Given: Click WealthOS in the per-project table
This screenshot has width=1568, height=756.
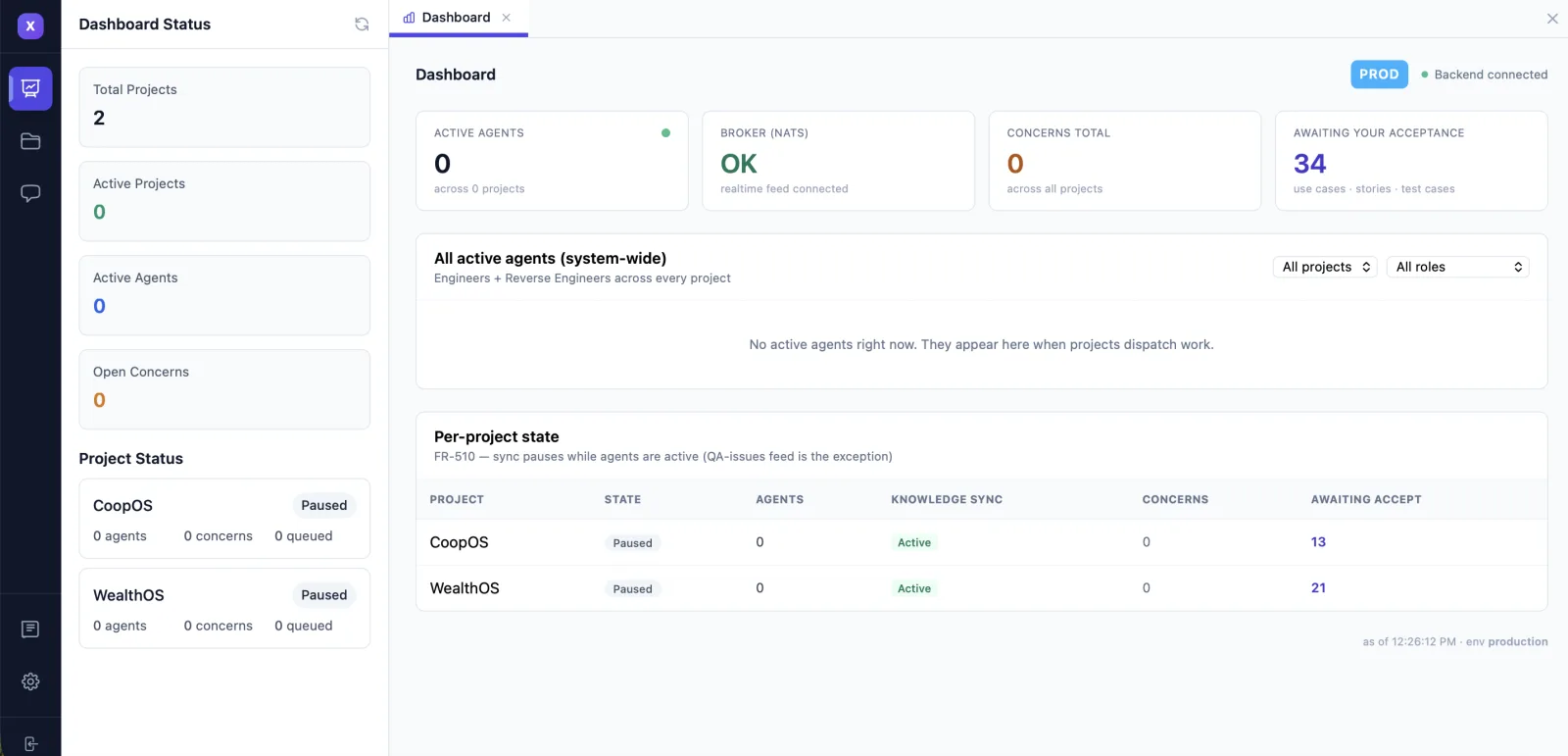Looking at the screenshot, I should [x=465, y=588].
